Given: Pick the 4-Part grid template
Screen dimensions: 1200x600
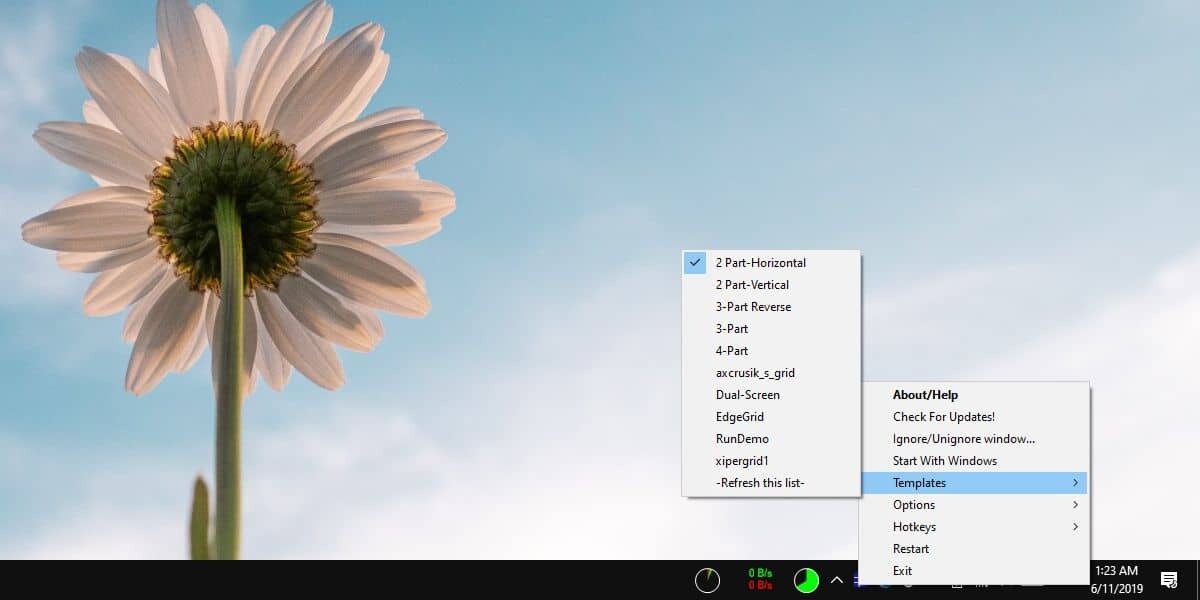Looking at the screenshot, I should point(732,351).
